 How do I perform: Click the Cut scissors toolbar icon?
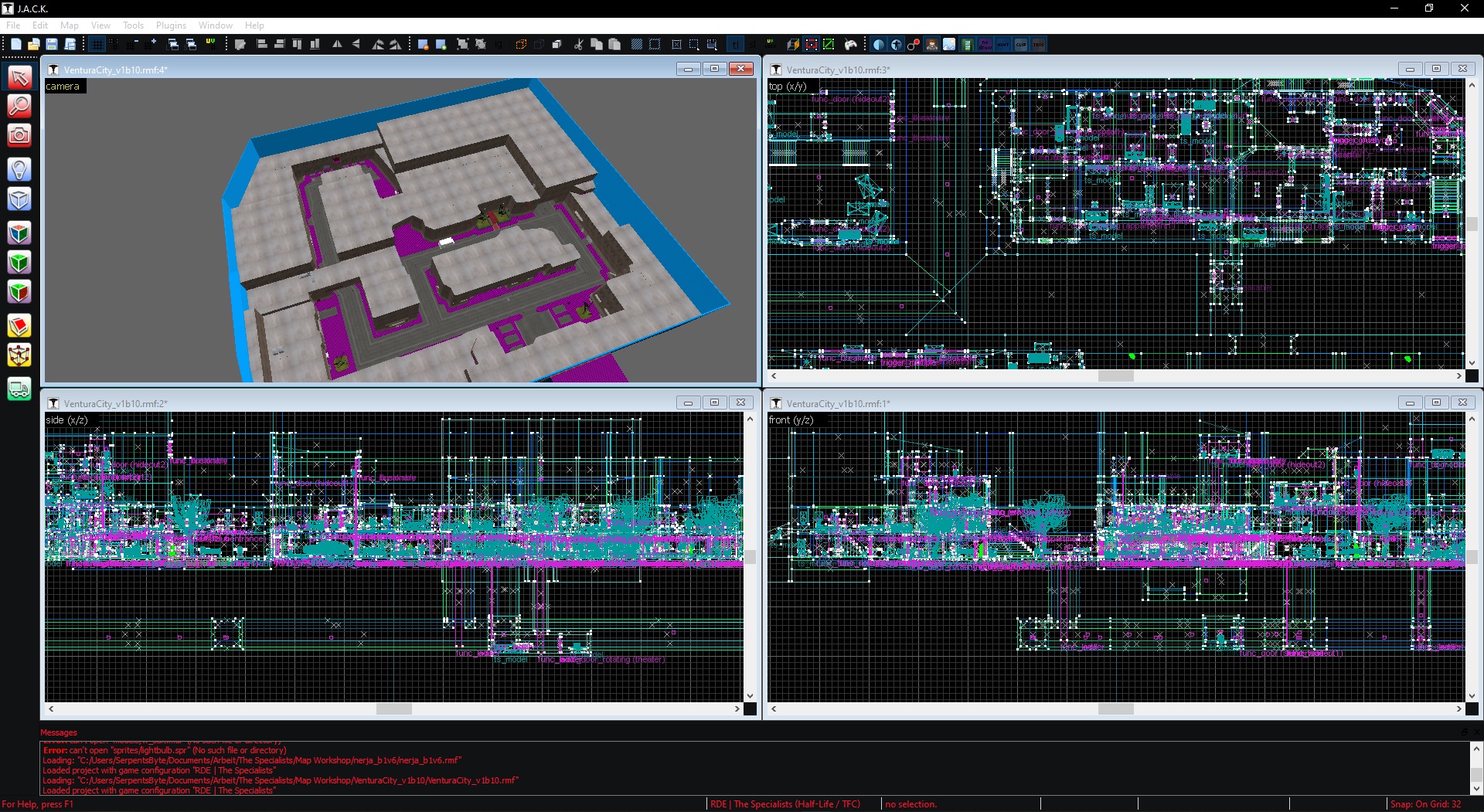click(578, 45)
